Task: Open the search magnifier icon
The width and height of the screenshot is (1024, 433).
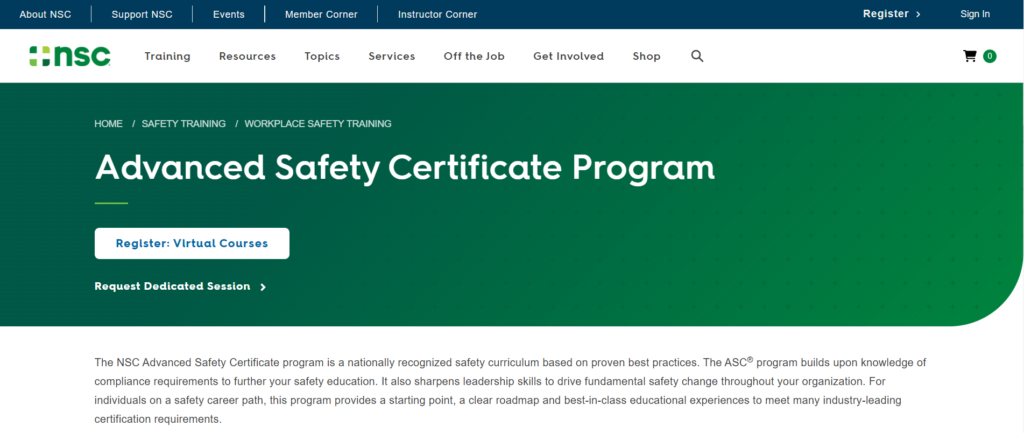Action: [697, 56]
